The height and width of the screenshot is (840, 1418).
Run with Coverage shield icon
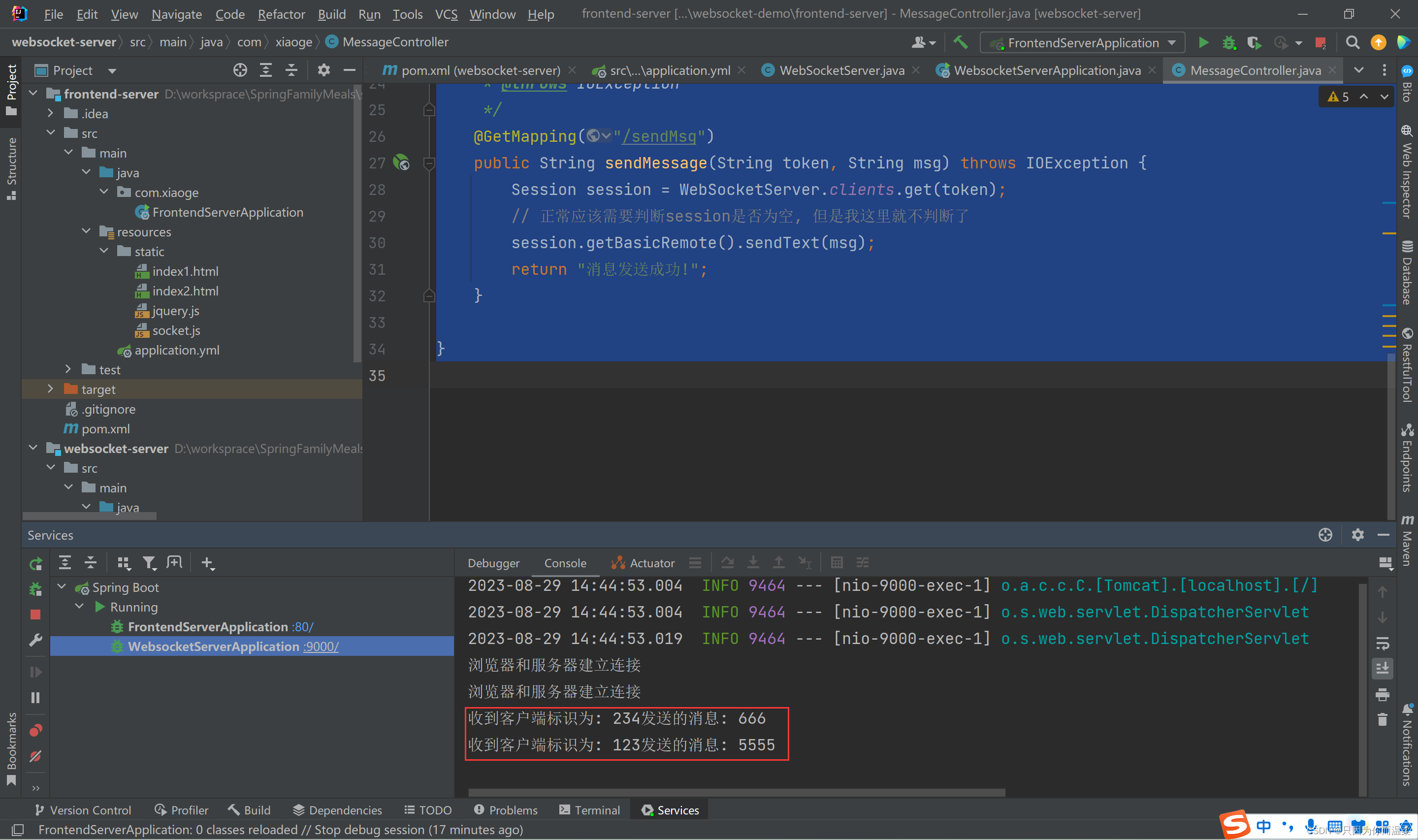(x=1254, y=42)
